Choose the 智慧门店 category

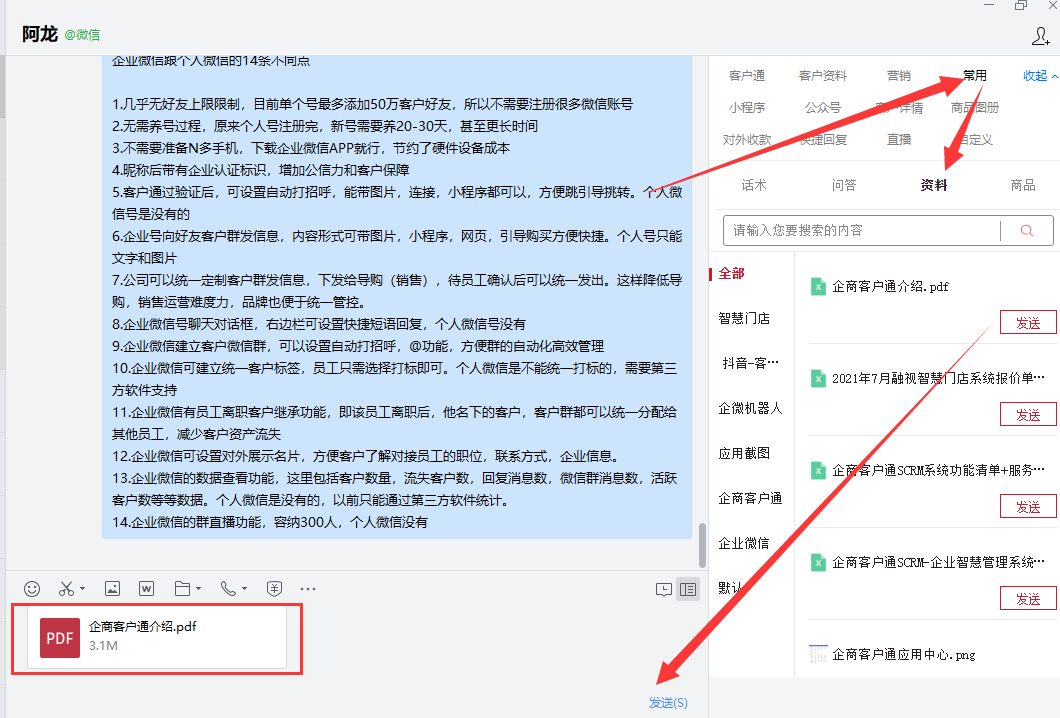click(x=744, y=318)
